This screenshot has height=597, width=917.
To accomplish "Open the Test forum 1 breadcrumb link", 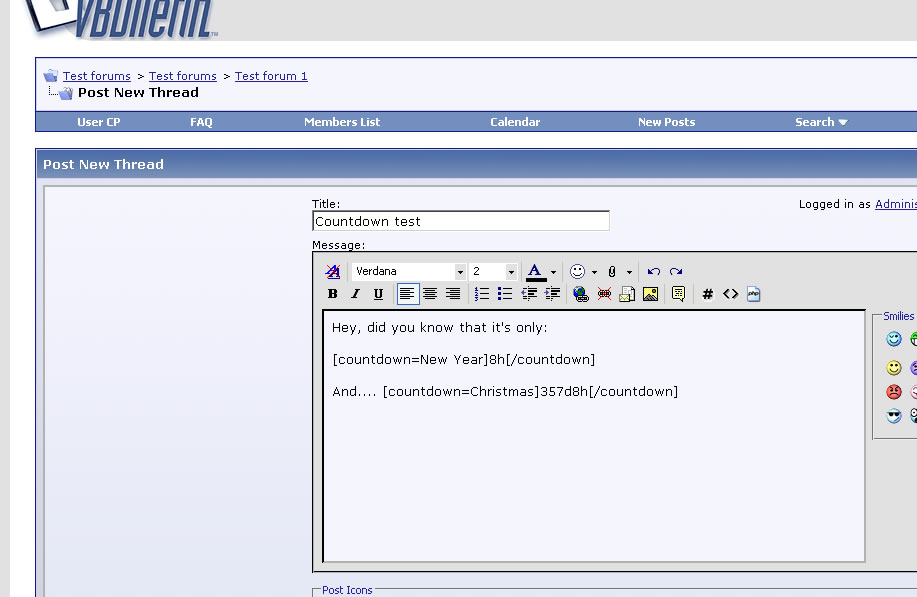I will pos(271,76).
